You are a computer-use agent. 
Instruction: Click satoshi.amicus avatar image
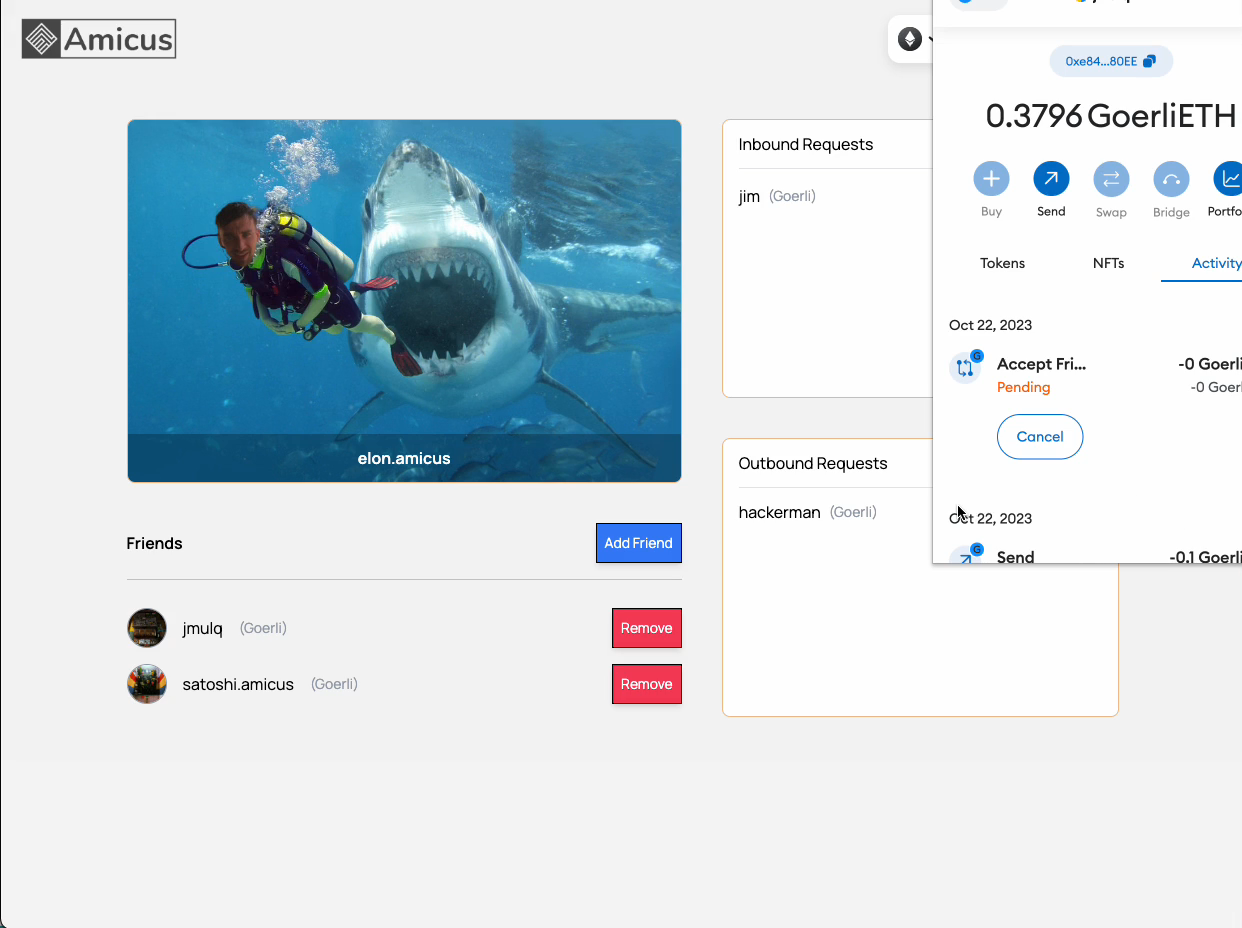[x=147, y=684]
